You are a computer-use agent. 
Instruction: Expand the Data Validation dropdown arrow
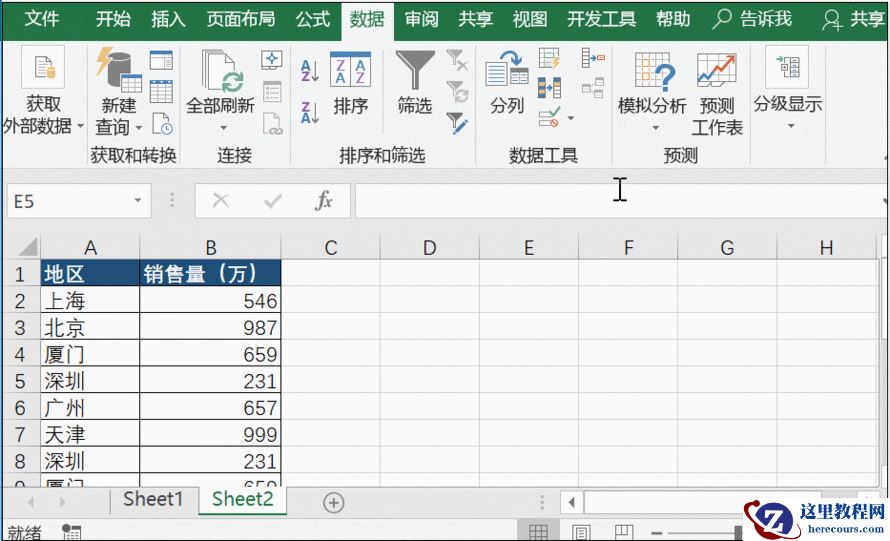point(570,118)
